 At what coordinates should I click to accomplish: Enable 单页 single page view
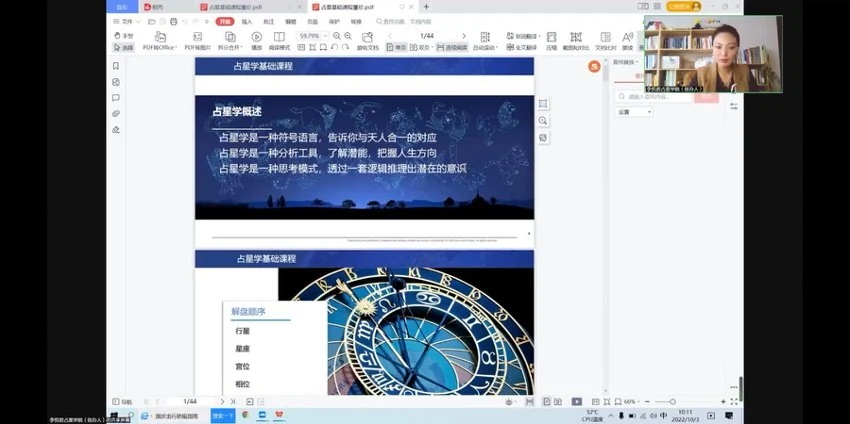pos(396,48)
